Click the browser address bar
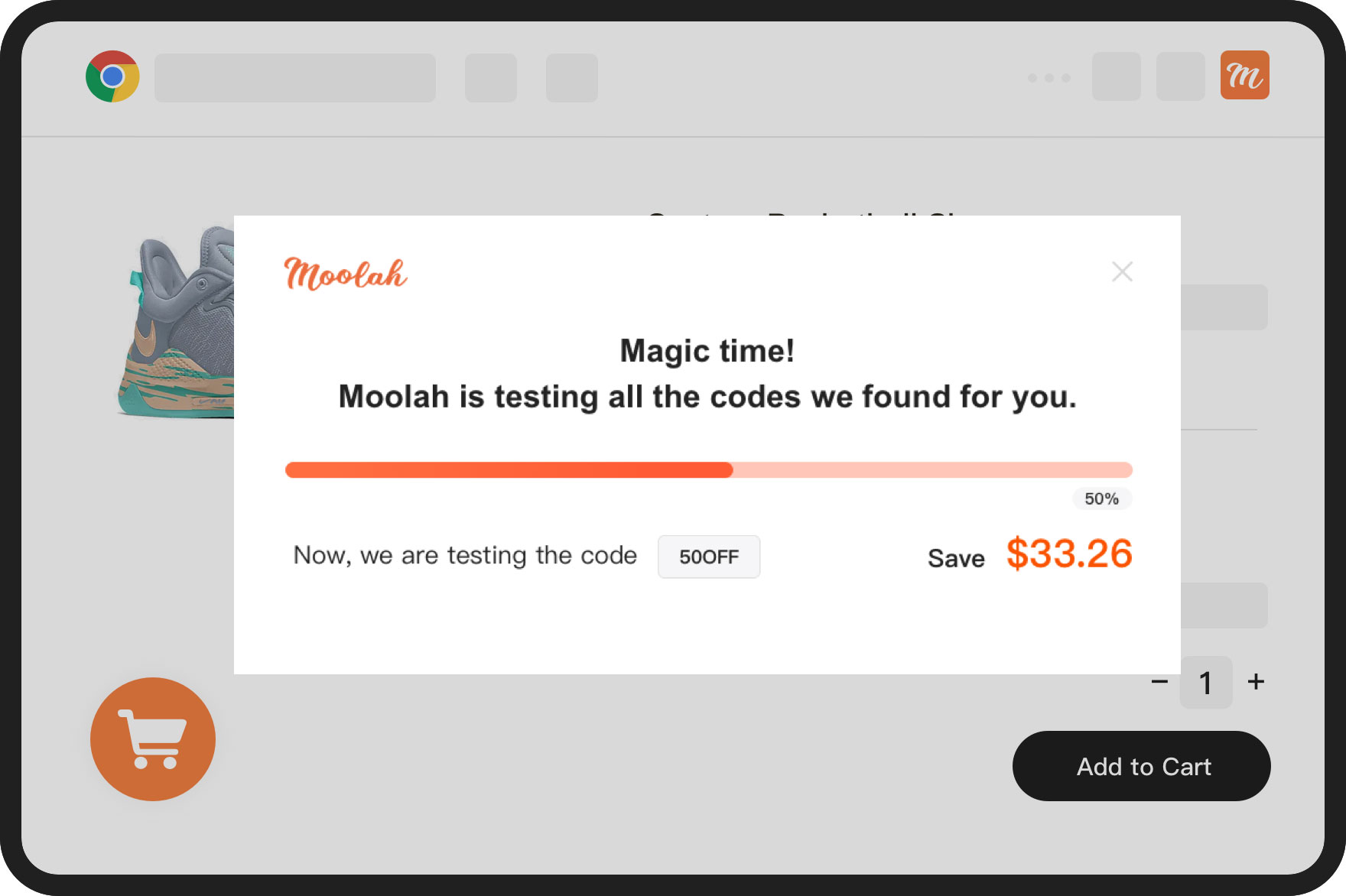The width and height of the screenshot is (1346, 896). pos(294,77)
